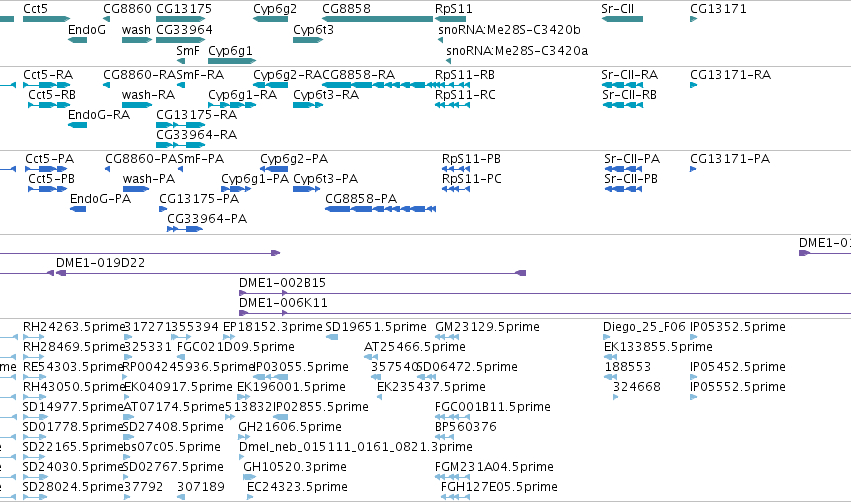
Task: Click transcript CG13175-RA
Action: (180, 125)
